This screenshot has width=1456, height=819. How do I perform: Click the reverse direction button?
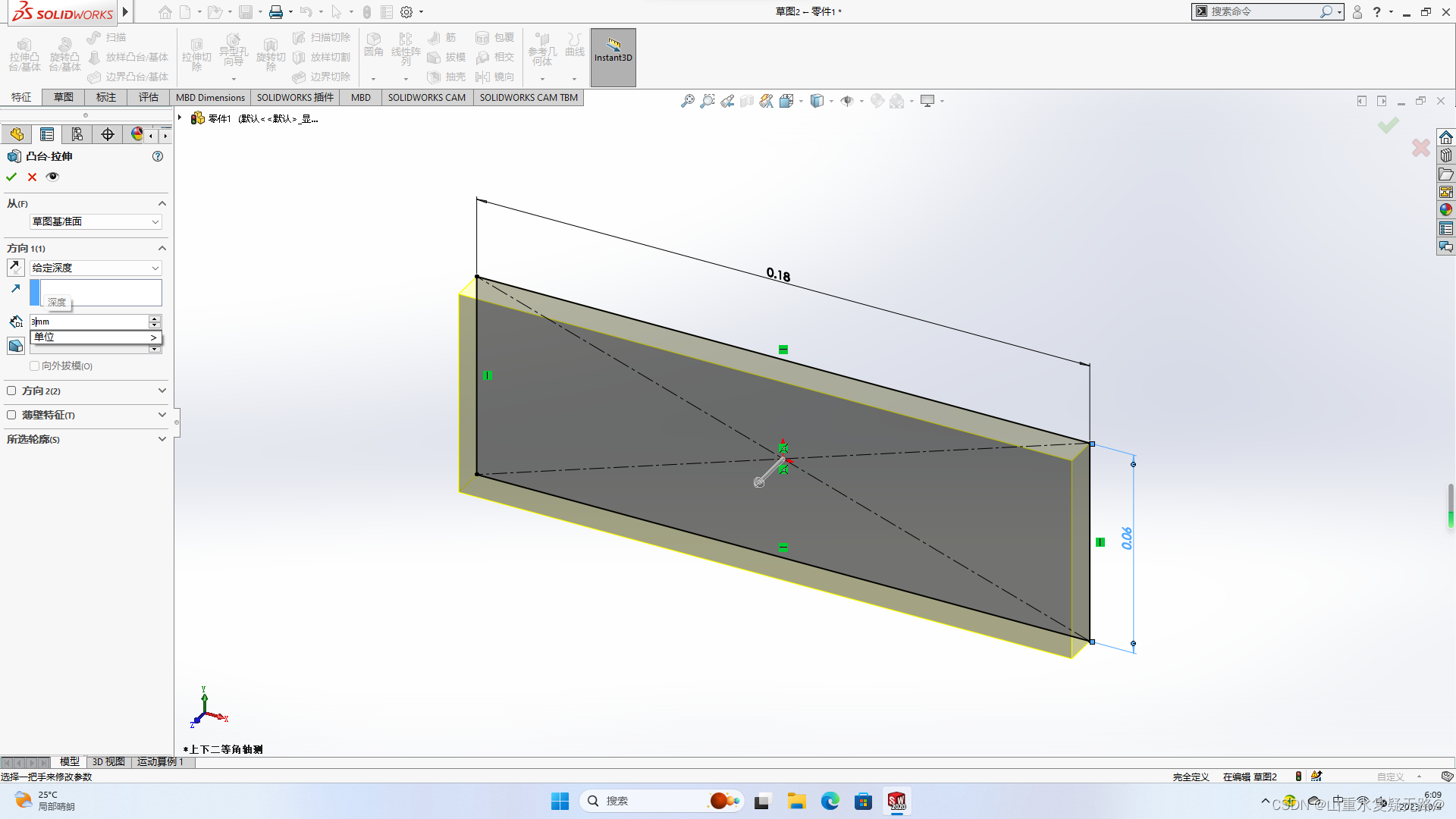coord(15,267)
